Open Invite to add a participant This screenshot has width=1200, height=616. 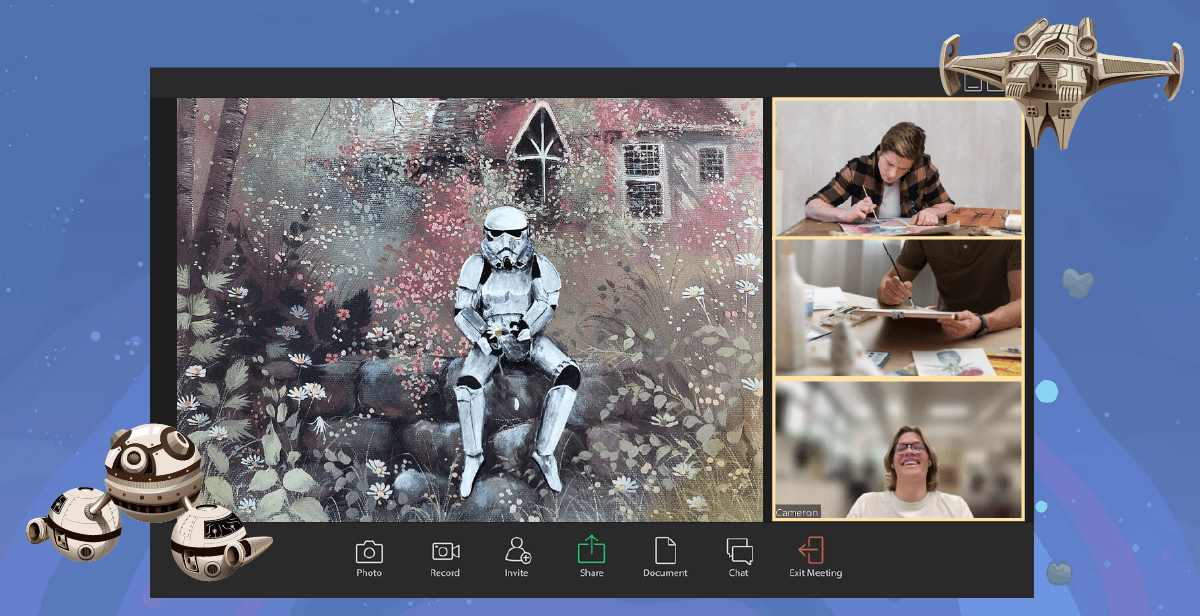coord(517,550)
